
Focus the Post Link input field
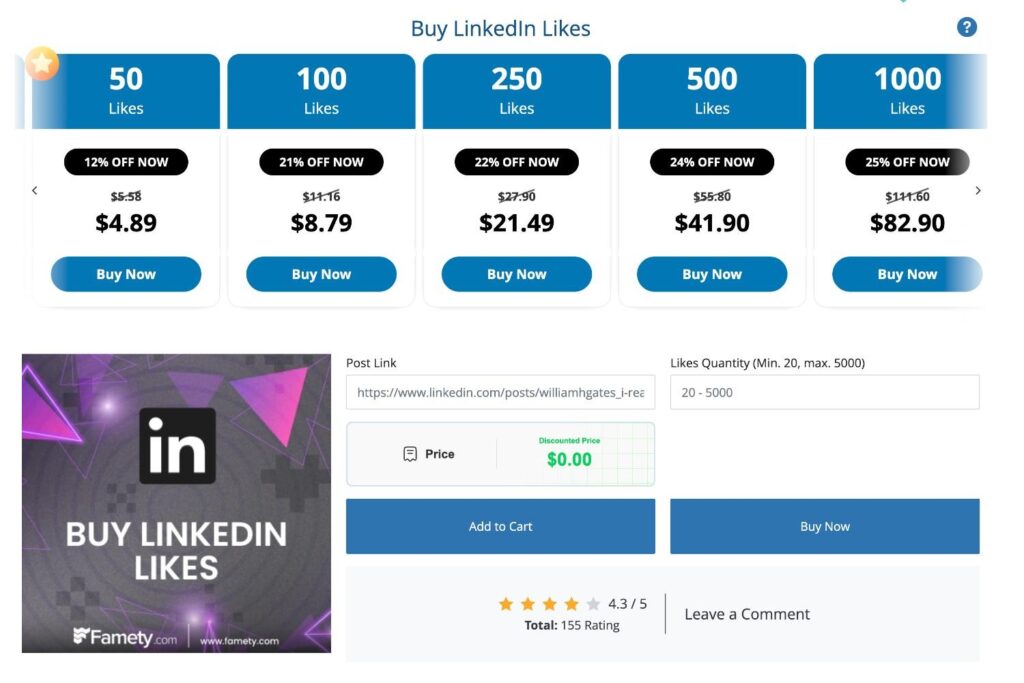tap(500, 393)
